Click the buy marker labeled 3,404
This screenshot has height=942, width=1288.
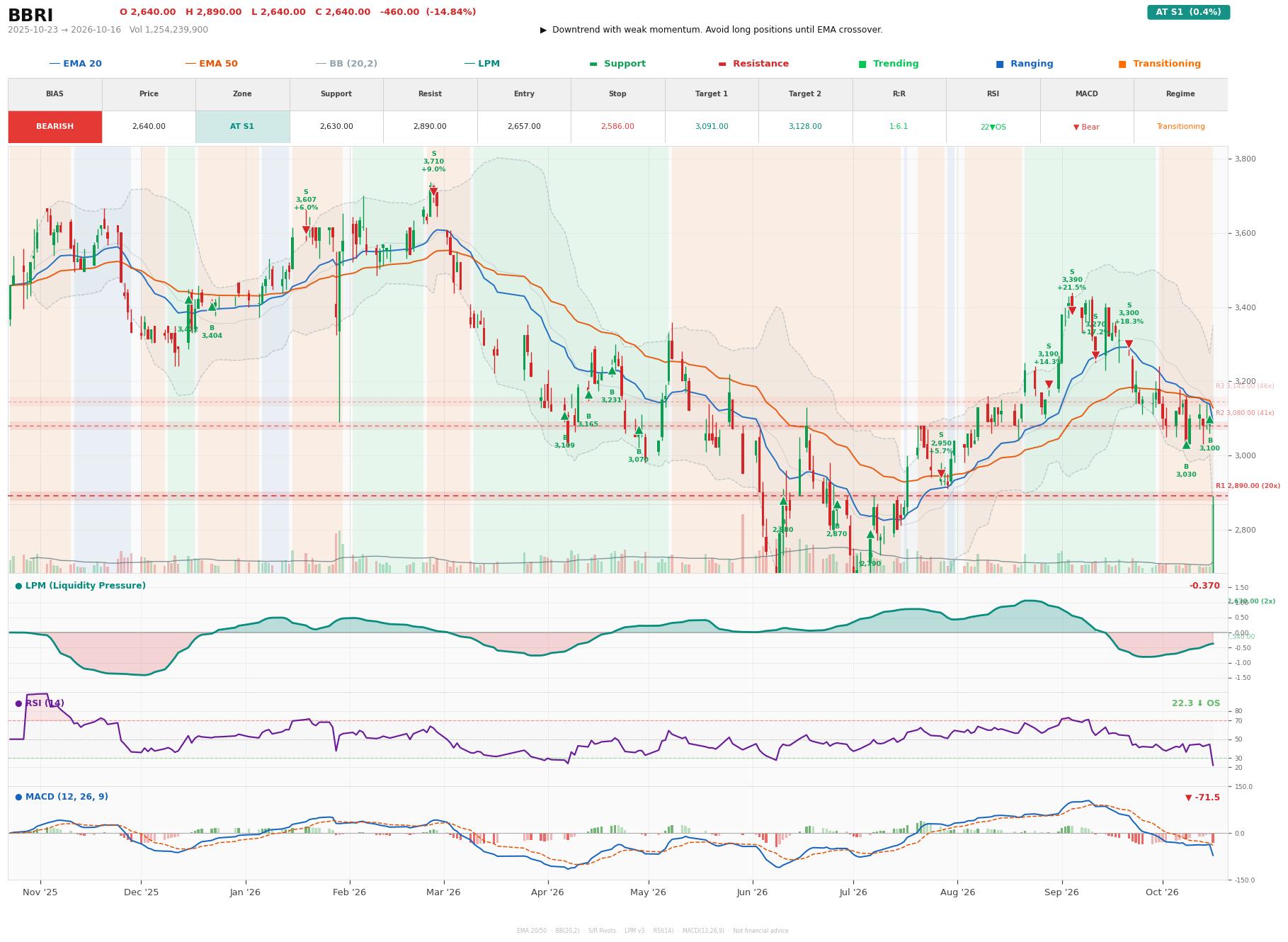pos(212,307)
